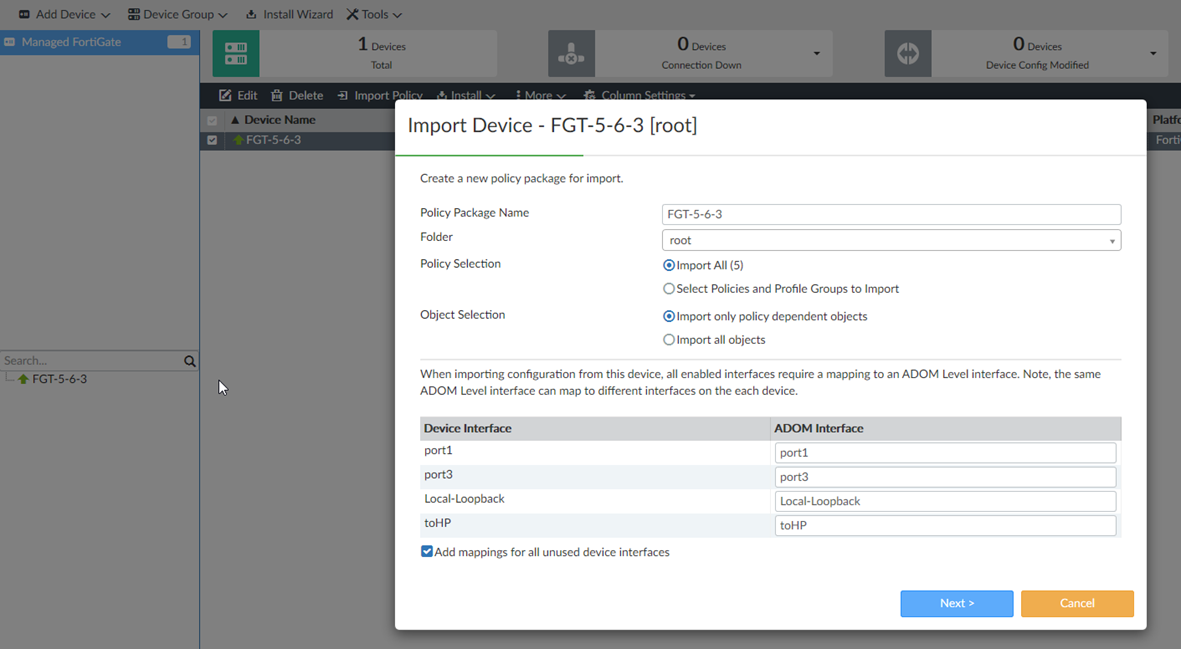This screenshot has width=1181, height=649.
Task: Uncheck Add mappings for all unused device interfaces
Action: point(427,552)
